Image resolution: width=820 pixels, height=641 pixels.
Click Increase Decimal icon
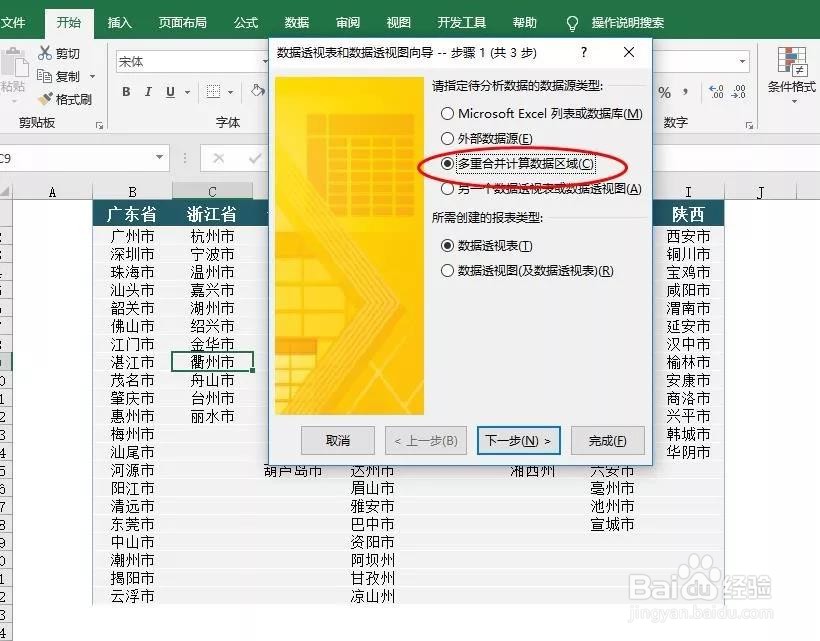716,92
